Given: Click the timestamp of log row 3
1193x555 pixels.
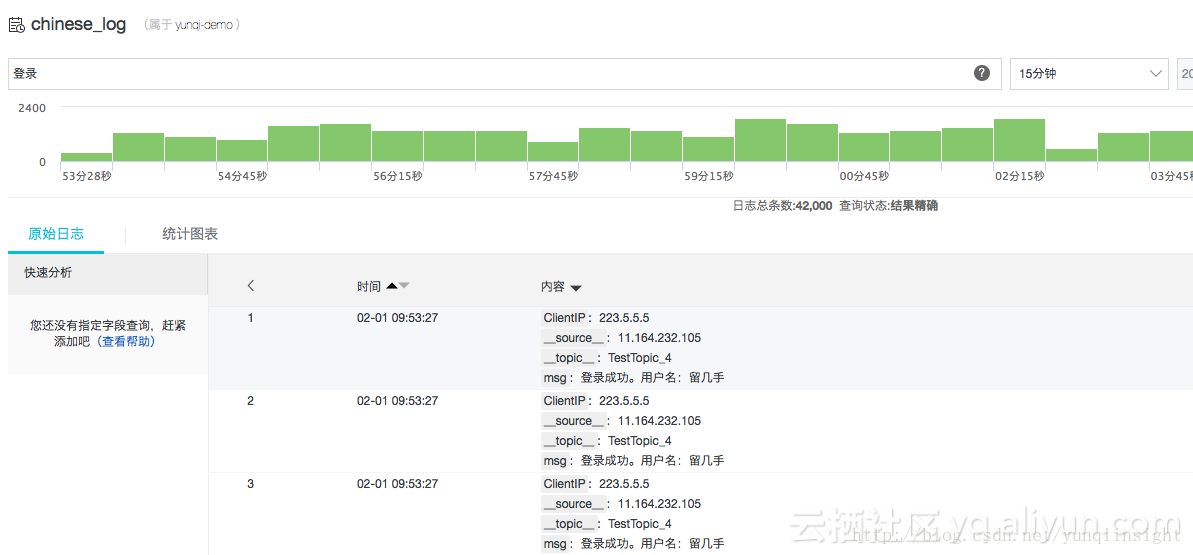Looking at the screenshot, I should (397, 483).
